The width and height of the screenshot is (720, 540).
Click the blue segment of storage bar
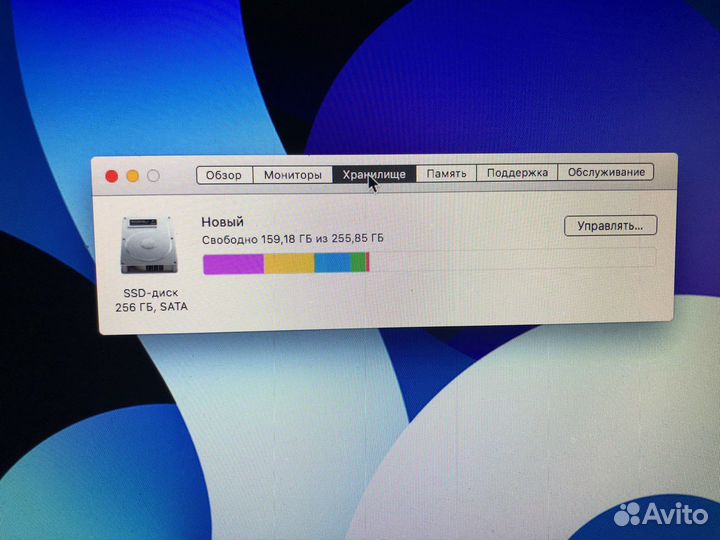coord(333,263)
